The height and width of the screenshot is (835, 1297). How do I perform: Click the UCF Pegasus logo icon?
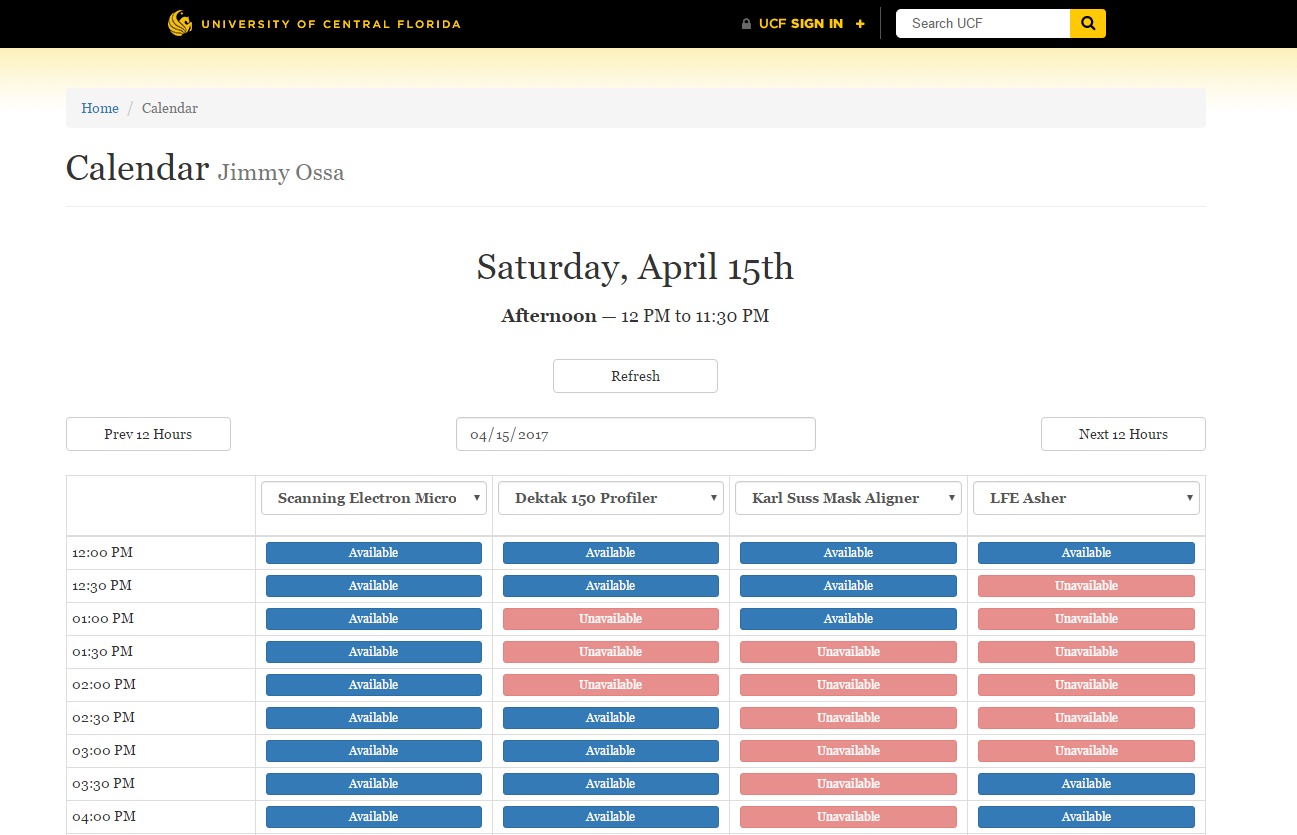[180, 23]
